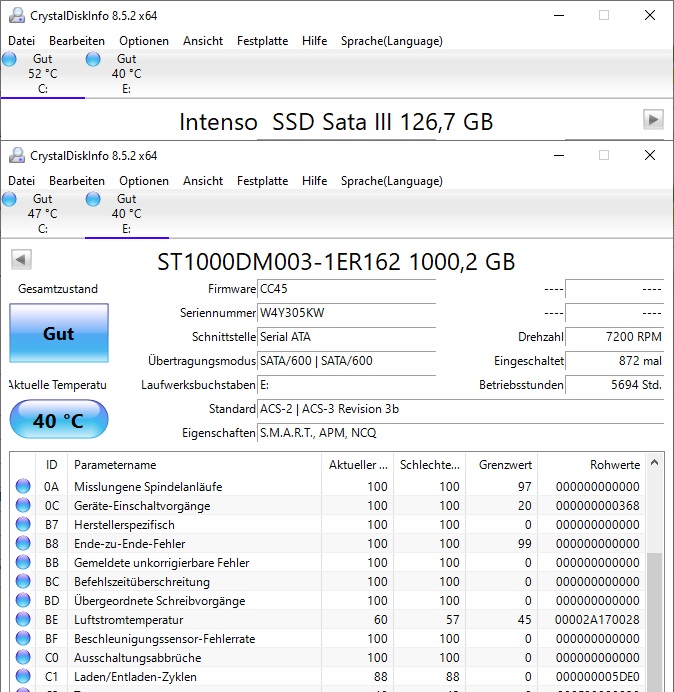Click the status orb for Befehlszeitüberschreitung

[23, 581]
